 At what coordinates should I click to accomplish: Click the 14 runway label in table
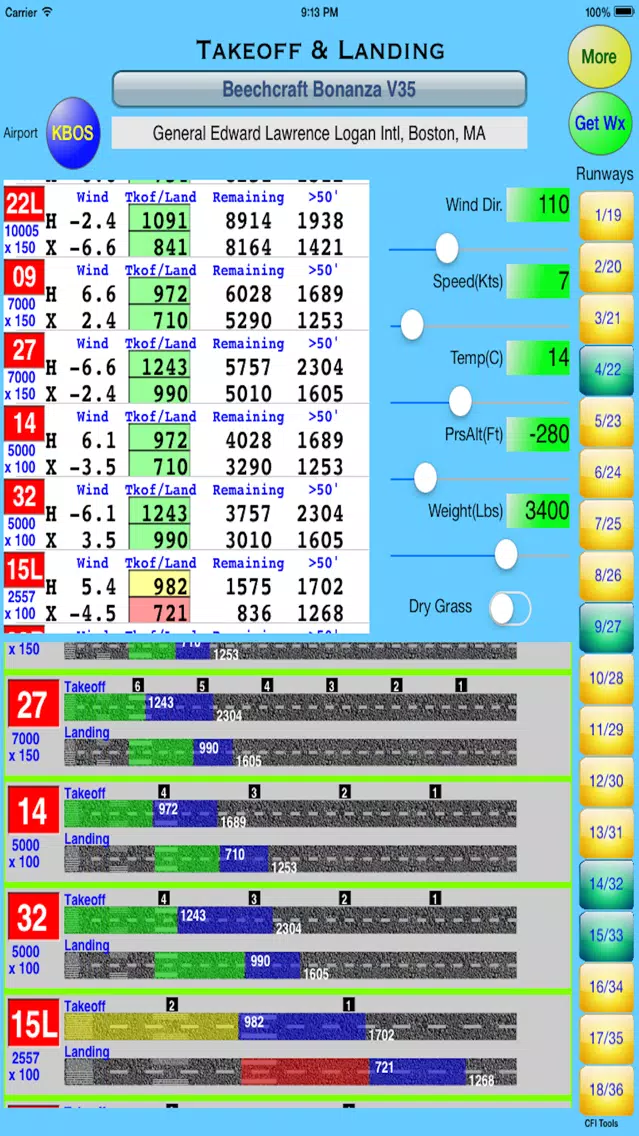[25, 425]
